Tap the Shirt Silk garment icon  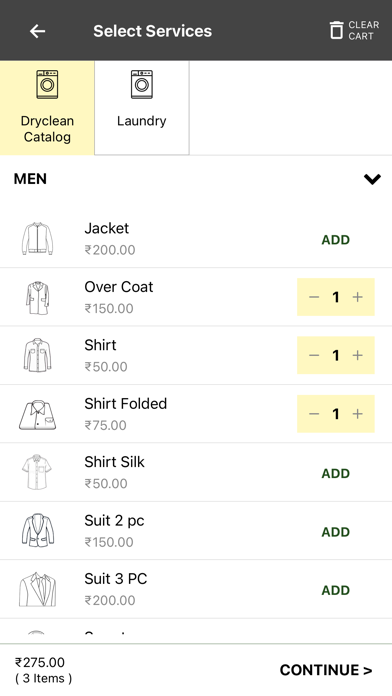[x=37, y=472]
